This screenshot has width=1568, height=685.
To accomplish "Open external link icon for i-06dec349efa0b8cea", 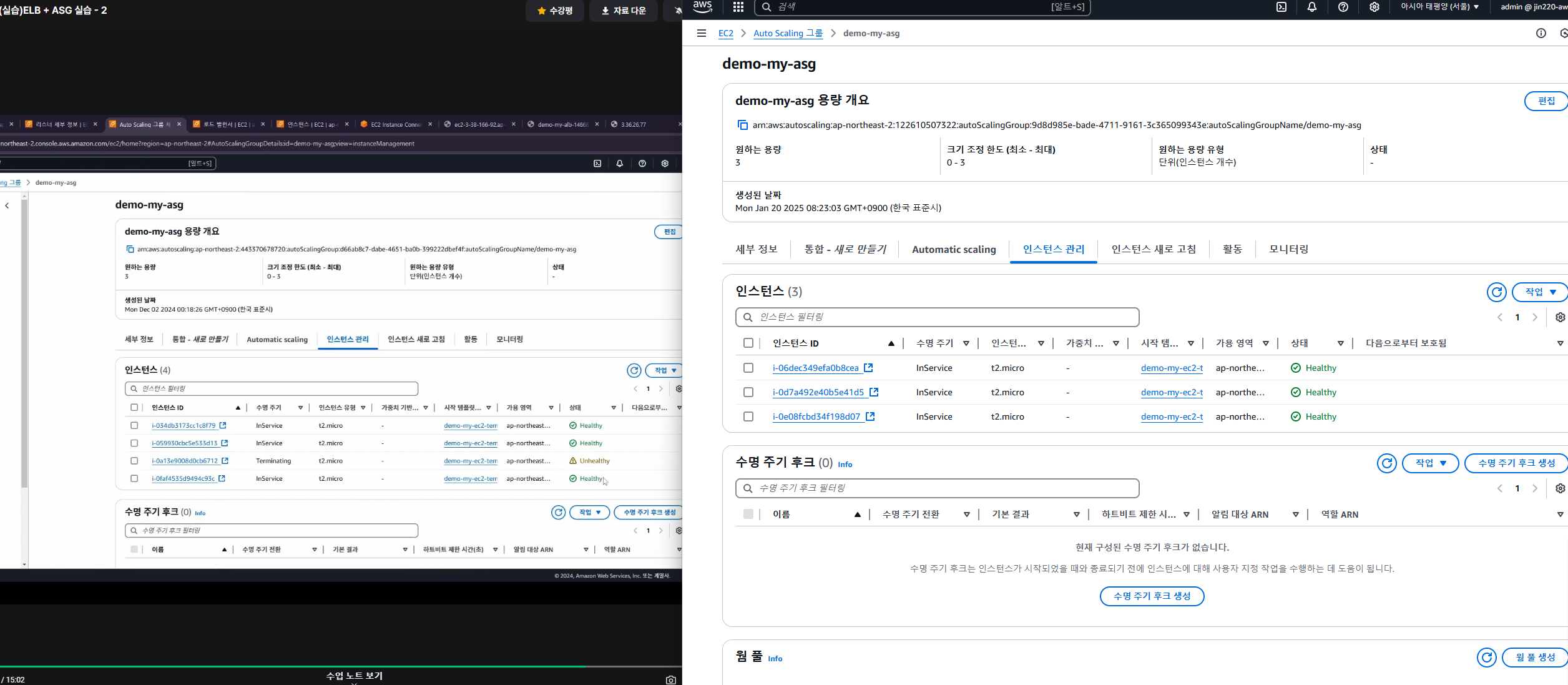I will click(868, 368).
